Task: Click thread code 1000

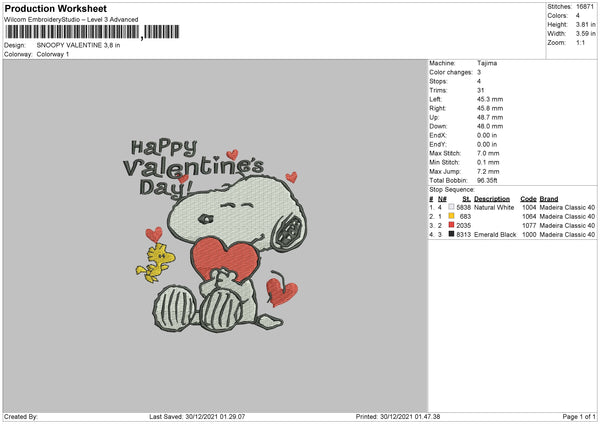Action: pyautogui.click(x=529, y=234)
